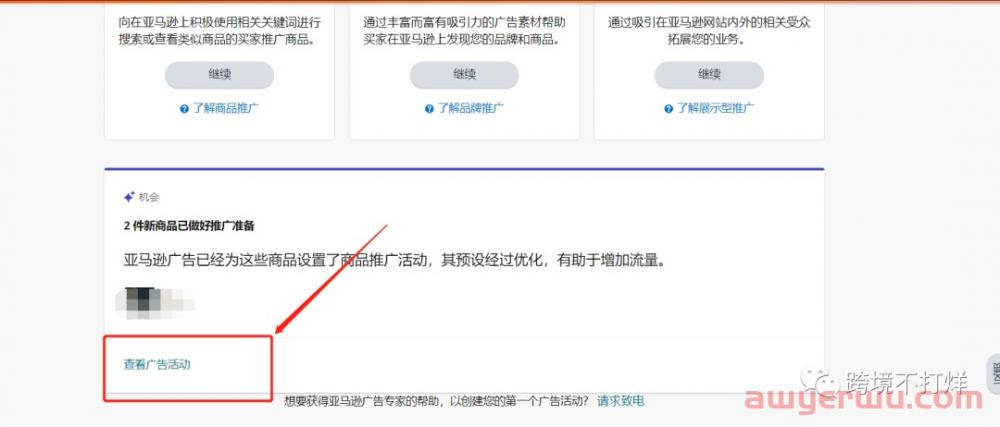Click the WeChat logo in the watermark
The height and width of the screenshot is (427, 1000).
820,380
